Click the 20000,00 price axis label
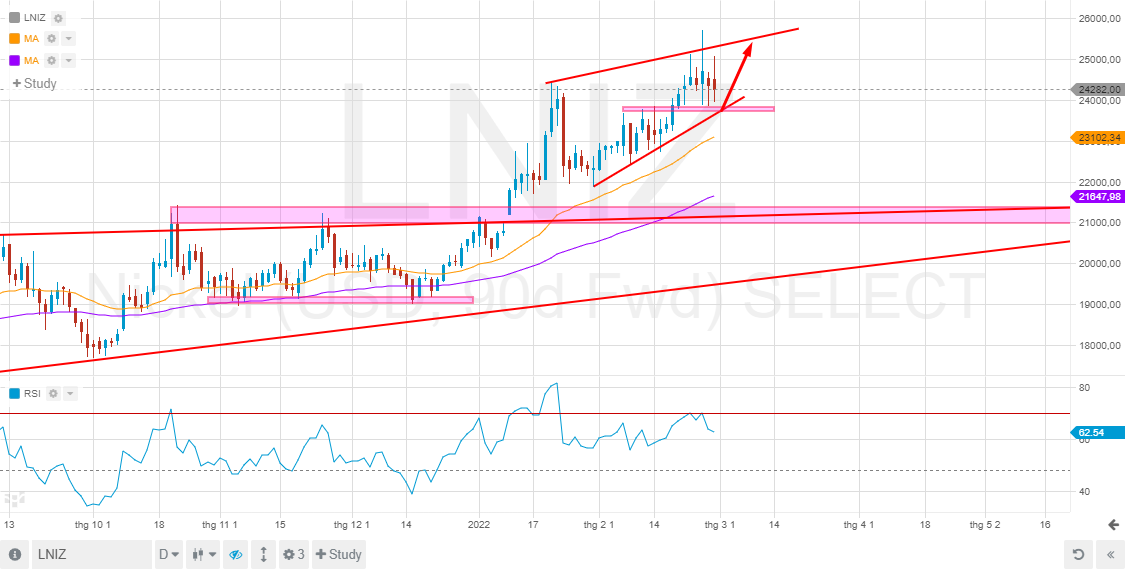This screenshot has height=569, width=1126. click(1099, 264)
